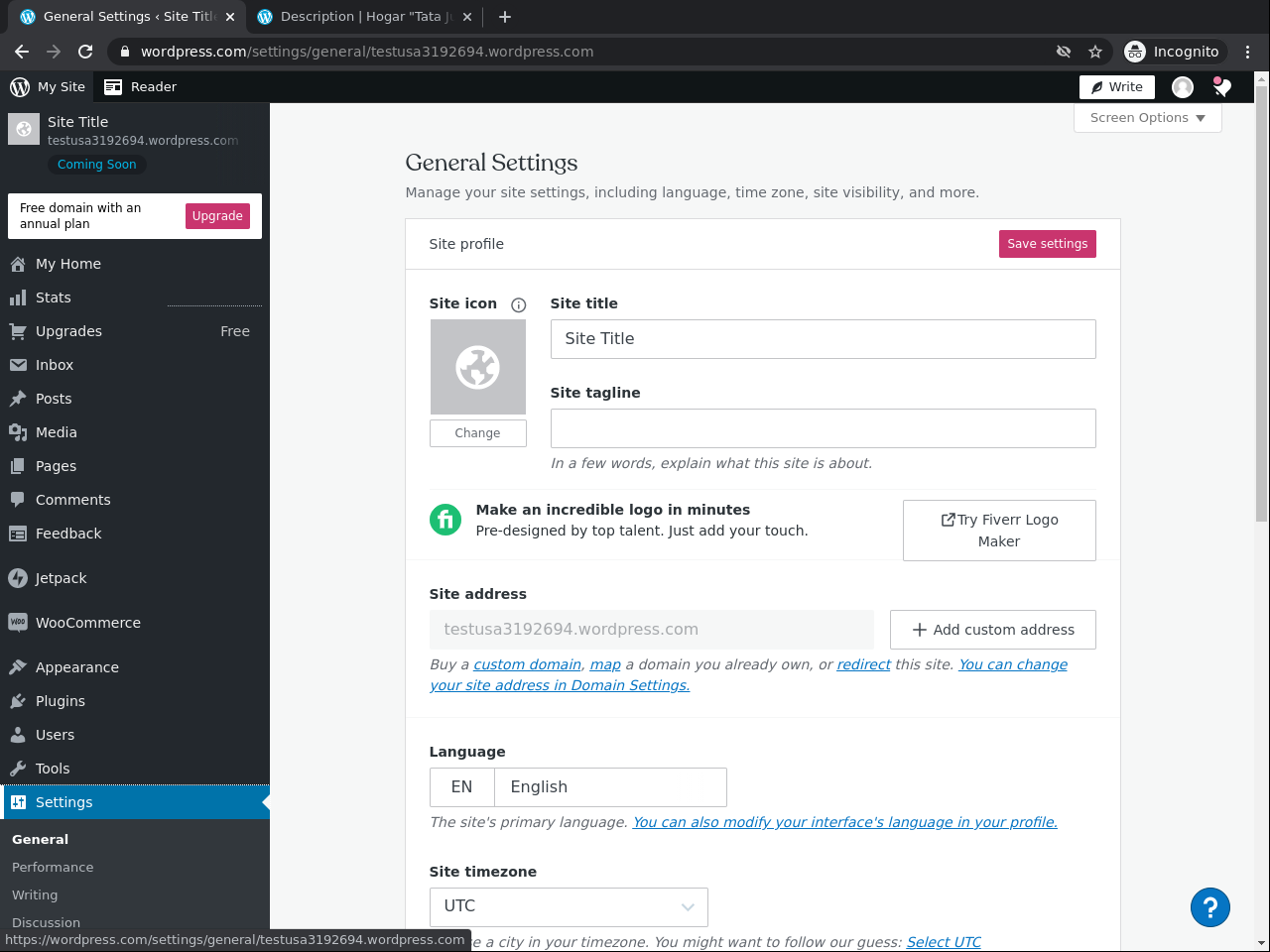This screenshot has height=952, width=1270.
Task: Close the General Settings browser tab
Action: click(x=230, y=17)
